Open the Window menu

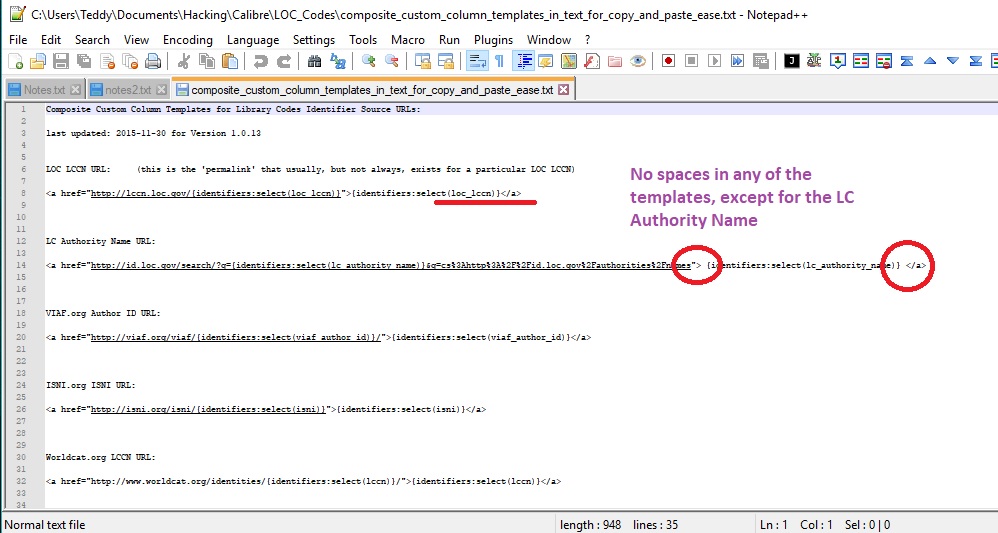tap(549, 39)
